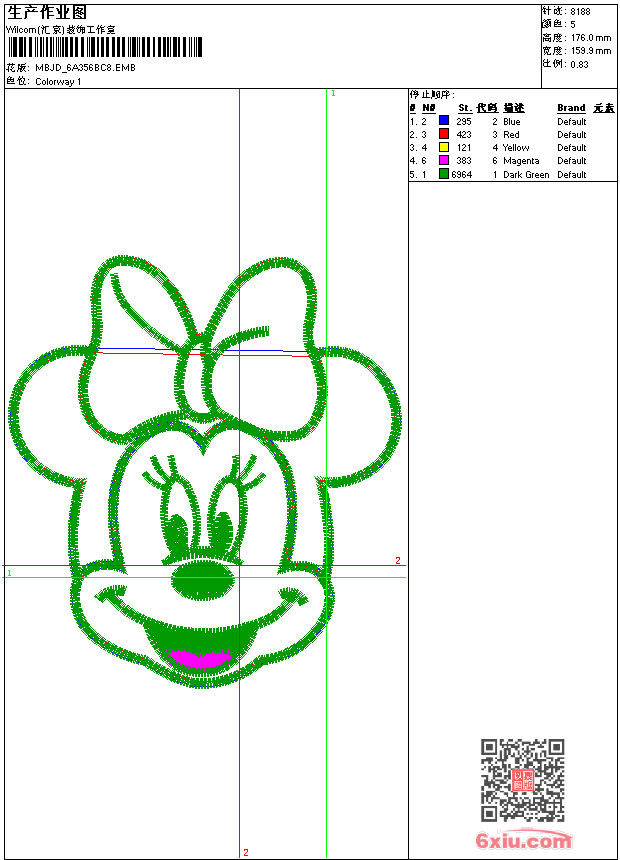Click 'Default' brand in the Blue row
Screen dimensions: 620x860
pos(571,122)
